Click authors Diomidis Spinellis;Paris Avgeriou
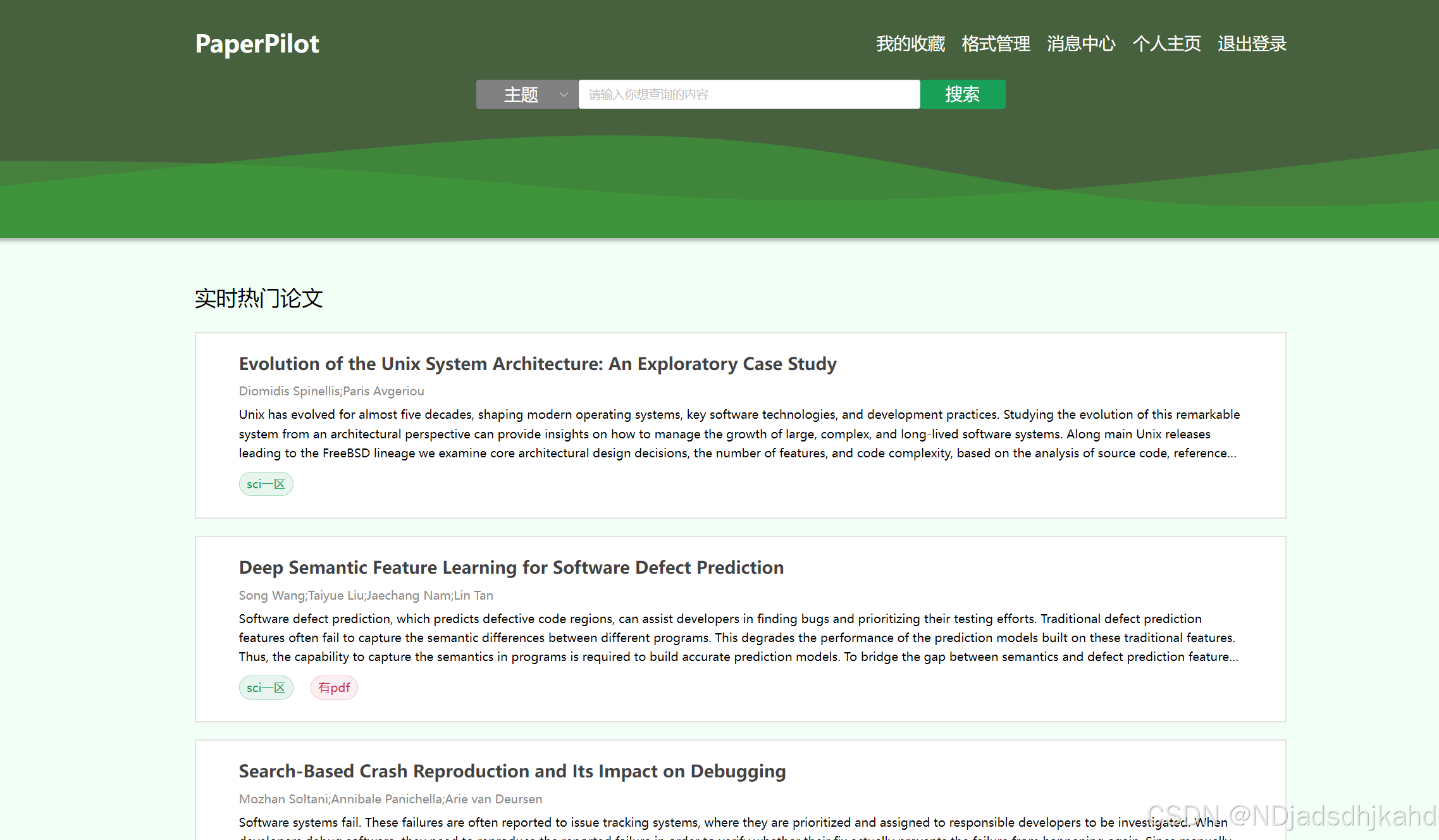1439x840 pixels. click(x=331, y=391)
